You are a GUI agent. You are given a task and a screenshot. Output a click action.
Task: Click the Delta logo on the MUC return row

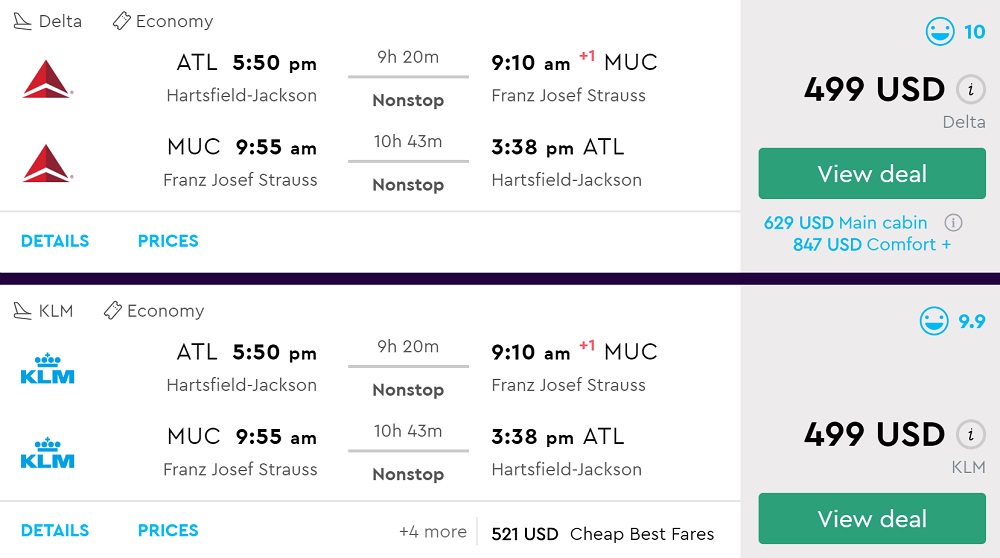47,163
